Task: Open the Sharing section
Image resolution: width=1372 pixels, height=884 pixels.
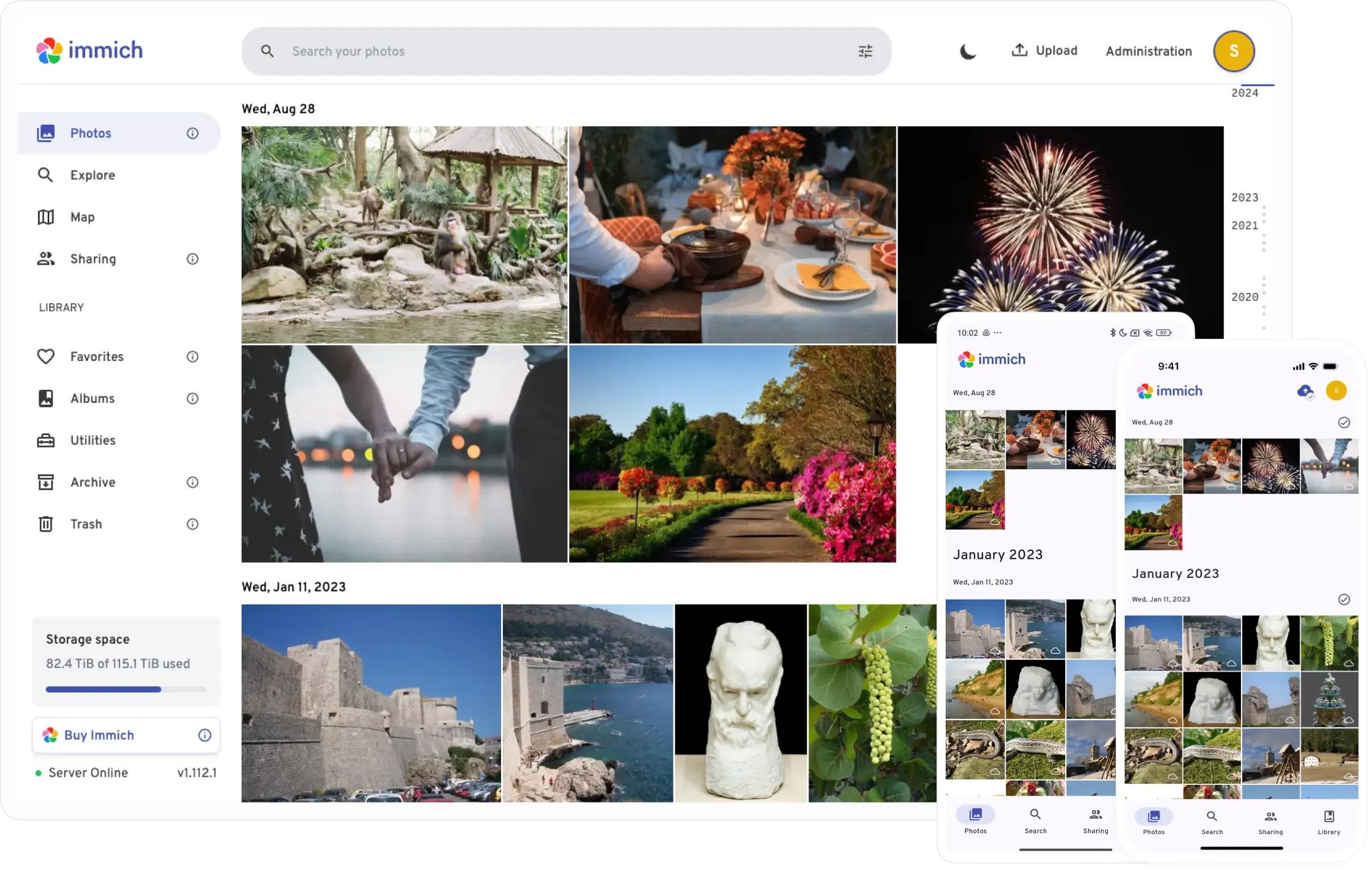Action: point(92,259)
